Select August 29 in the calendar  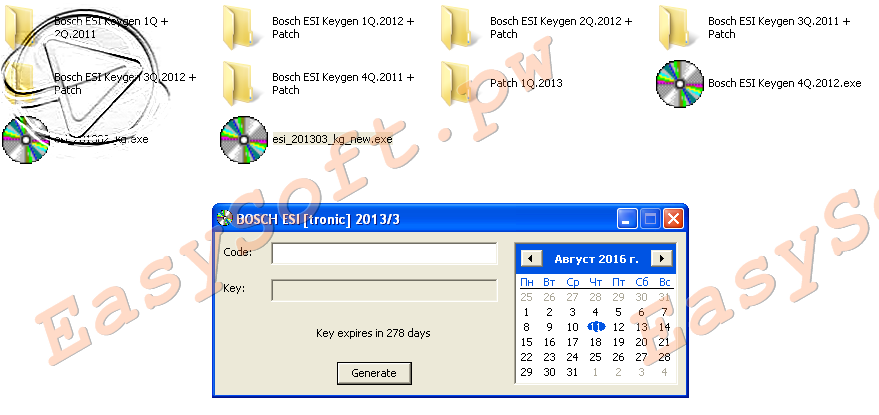tap(526, 372)
